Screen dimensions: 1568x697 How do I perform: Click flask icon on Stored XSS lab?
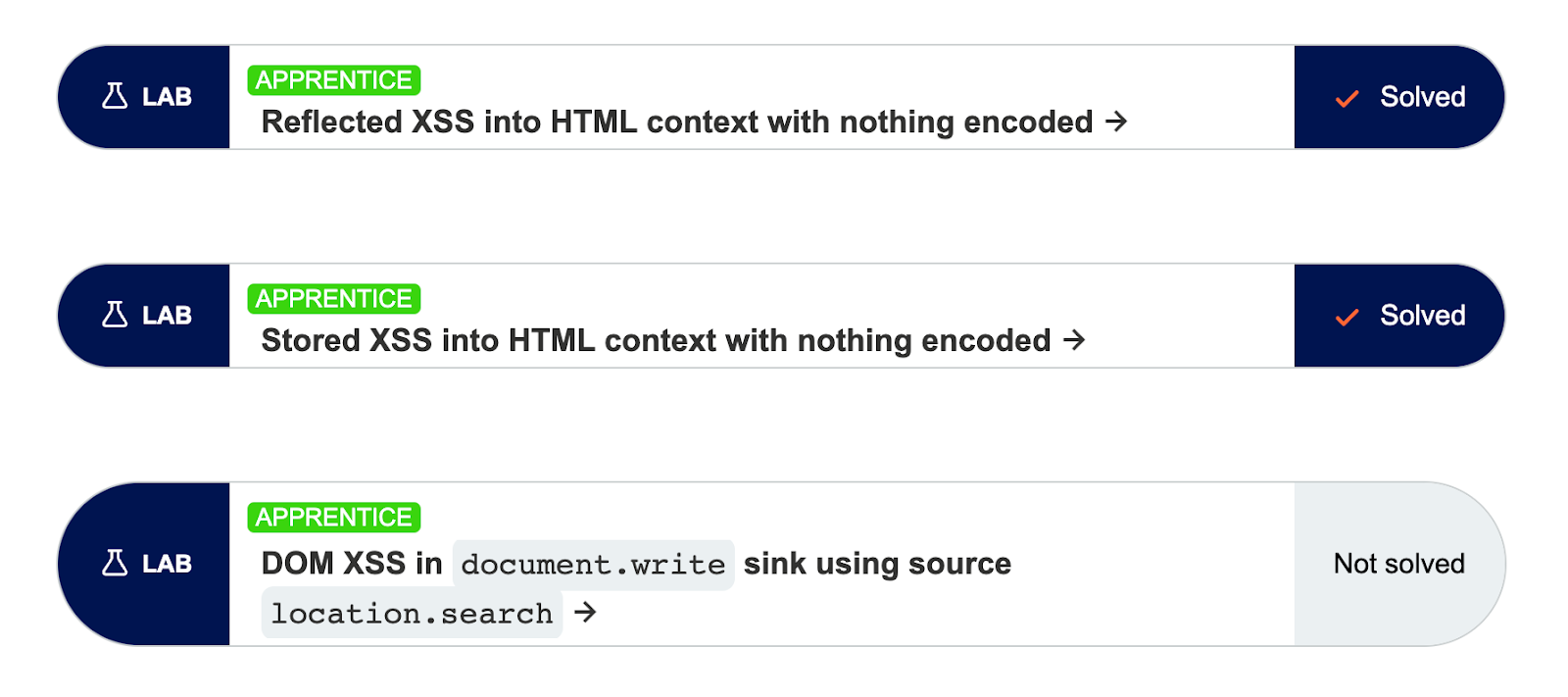pos(115,315)
